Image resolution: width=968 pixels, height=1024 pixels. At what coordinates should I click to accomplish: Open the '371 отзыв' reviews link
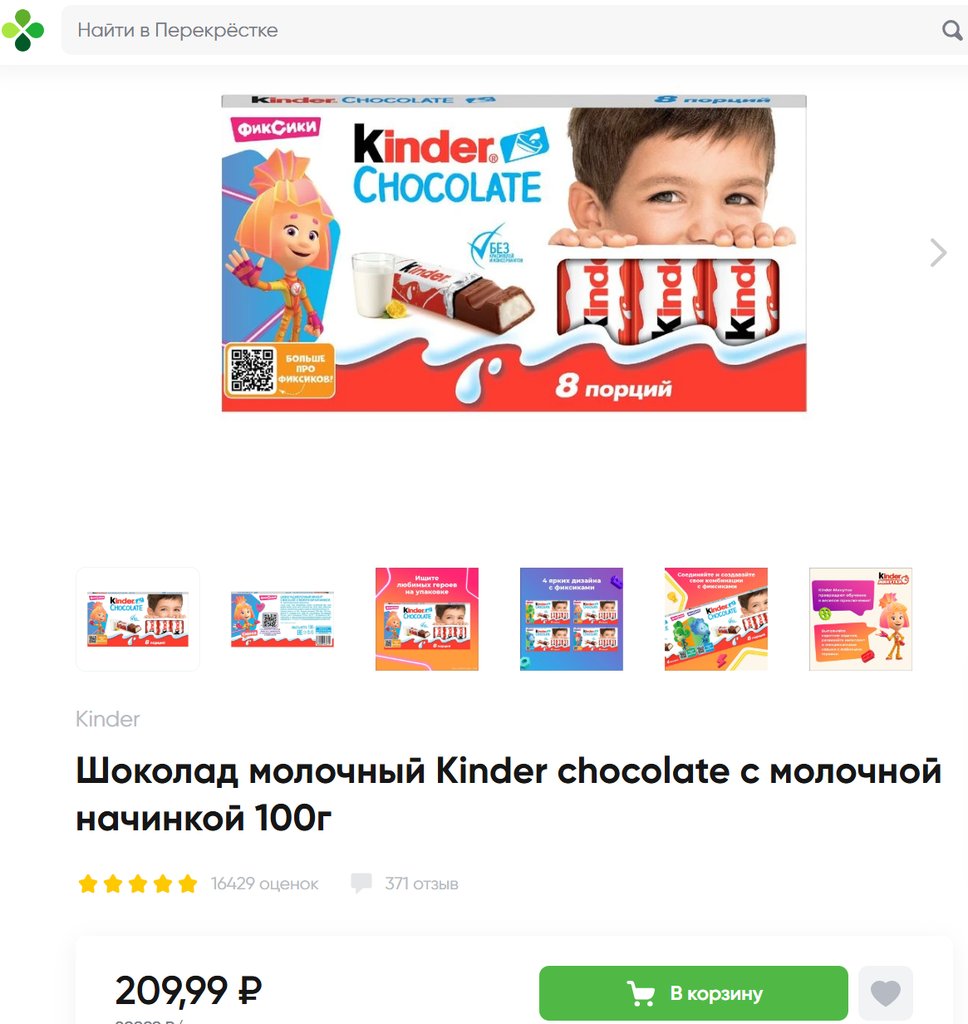point(421,884)
